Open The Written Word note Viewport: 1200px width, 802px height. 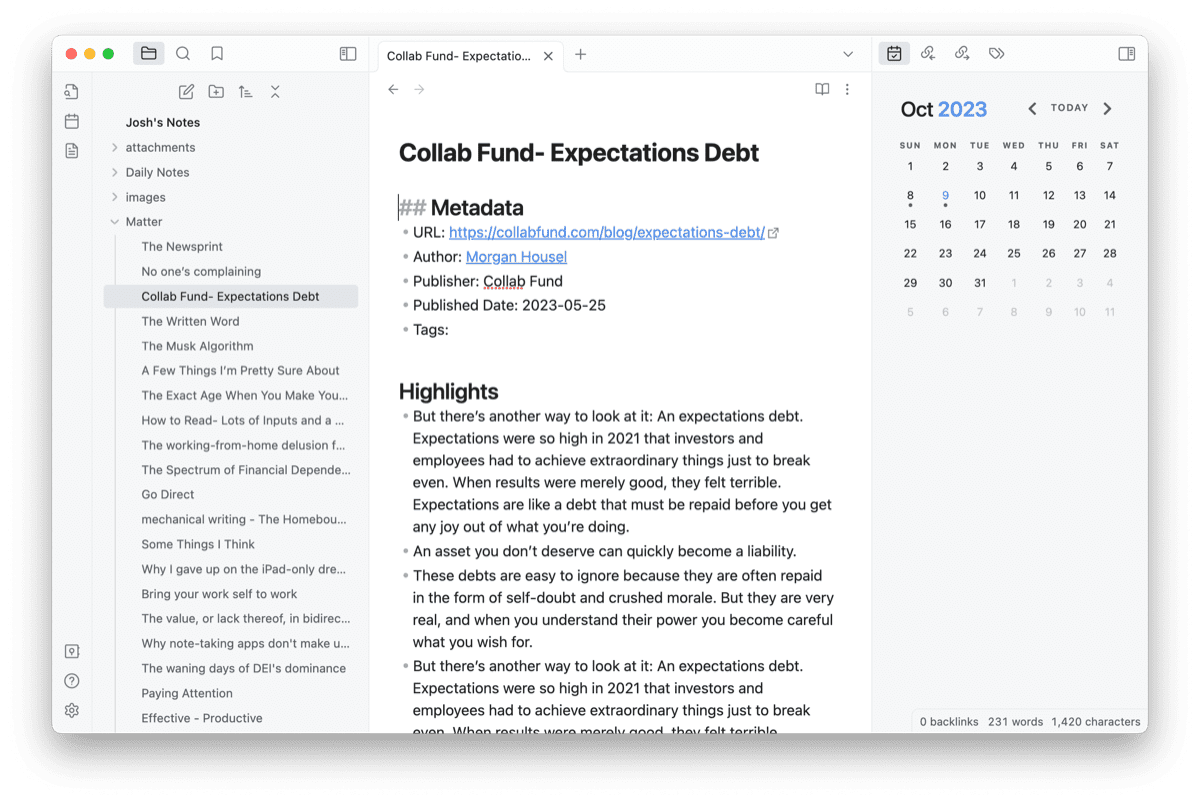point(190,321)
